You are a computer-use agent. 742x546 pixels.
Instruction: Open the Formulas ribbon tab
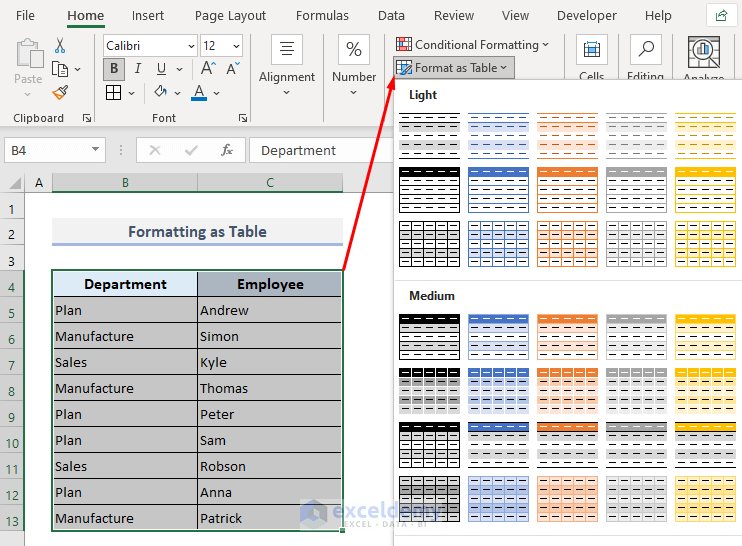pyautogui.click(x=322, y=16)
